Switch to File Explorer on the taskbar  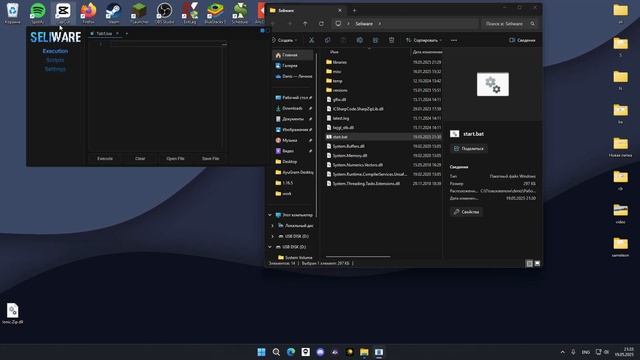(364, 352)
